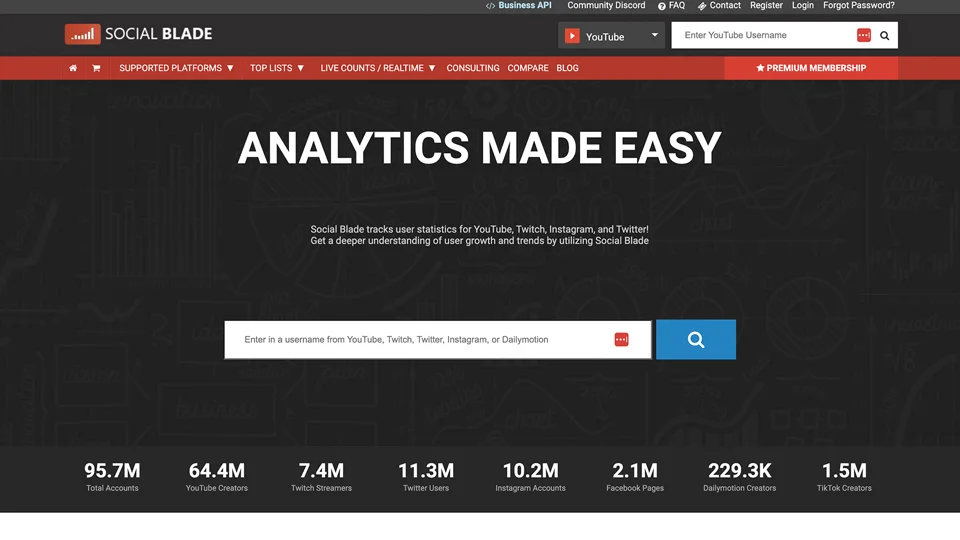Click the red dots icon in the main search field
The height and width of the screenshot is (540, 960).
point(621,339)
